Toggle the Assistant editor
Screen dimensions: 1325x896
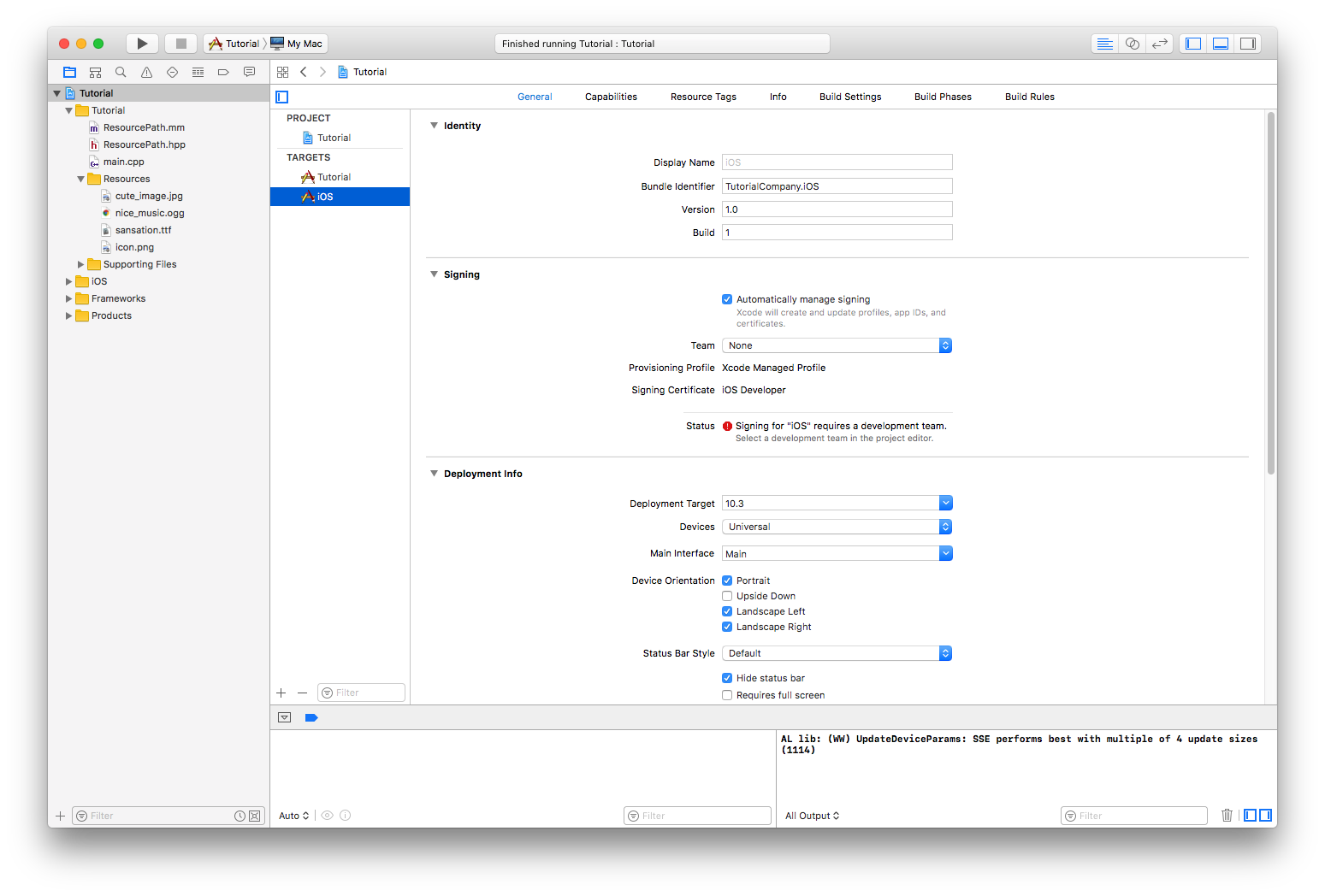pyautogui.click(x=1132, y=43)
